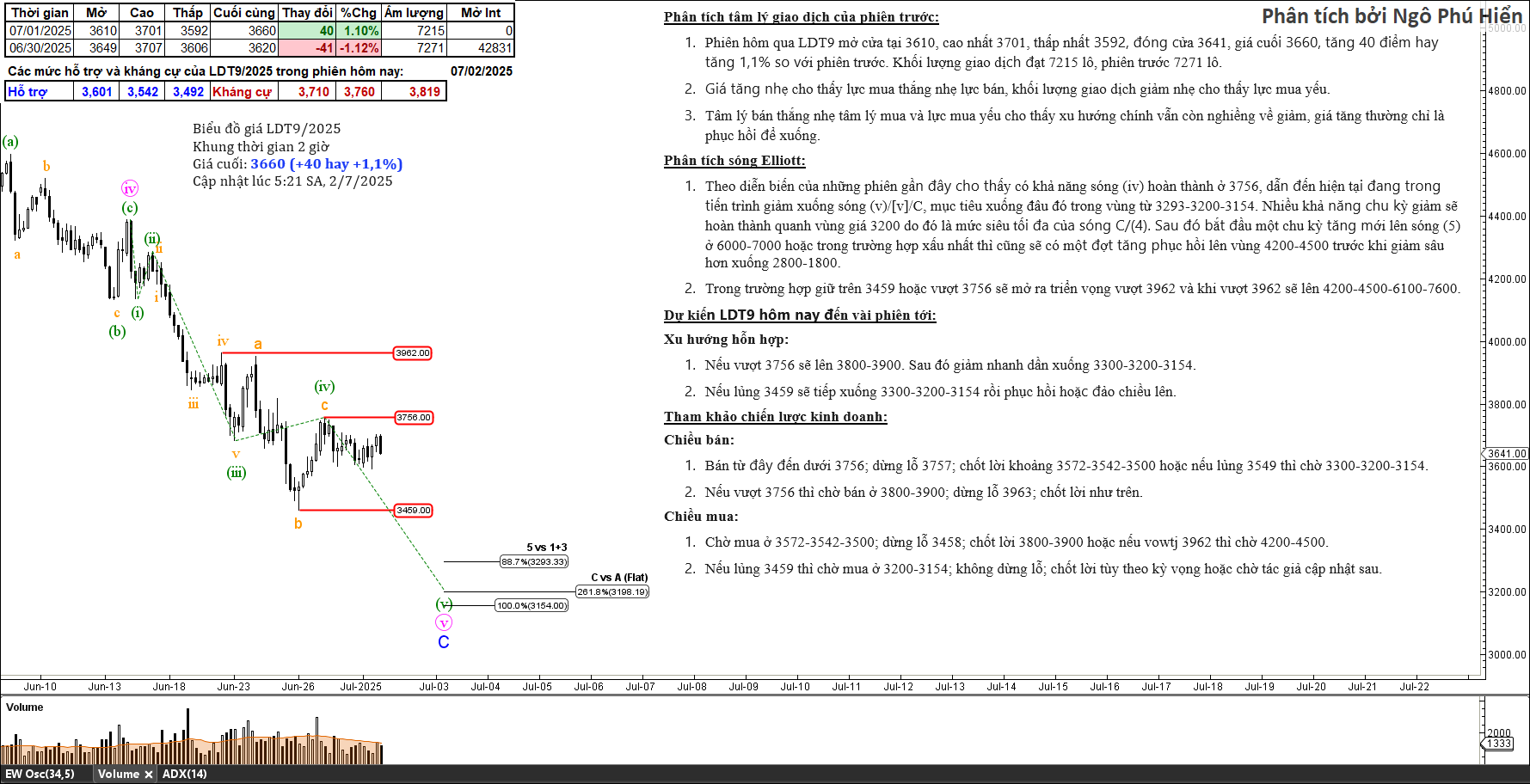Click the pink circled (v) wave marker
This screenshot has height=784, width=1530.
pyautogui.click(x=444, y=622)
